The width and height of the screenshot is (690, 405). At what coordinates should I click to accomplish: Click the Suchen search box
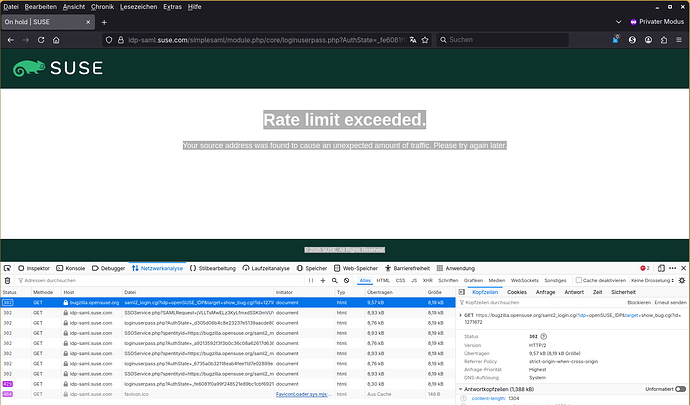click(503, 40)
